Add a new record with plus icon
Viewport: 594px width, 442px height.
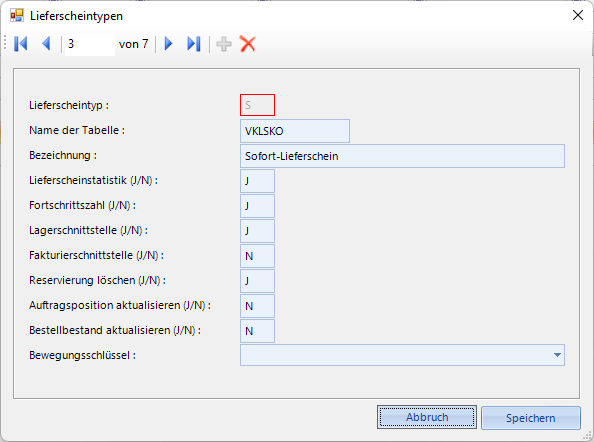click(224, 44)
